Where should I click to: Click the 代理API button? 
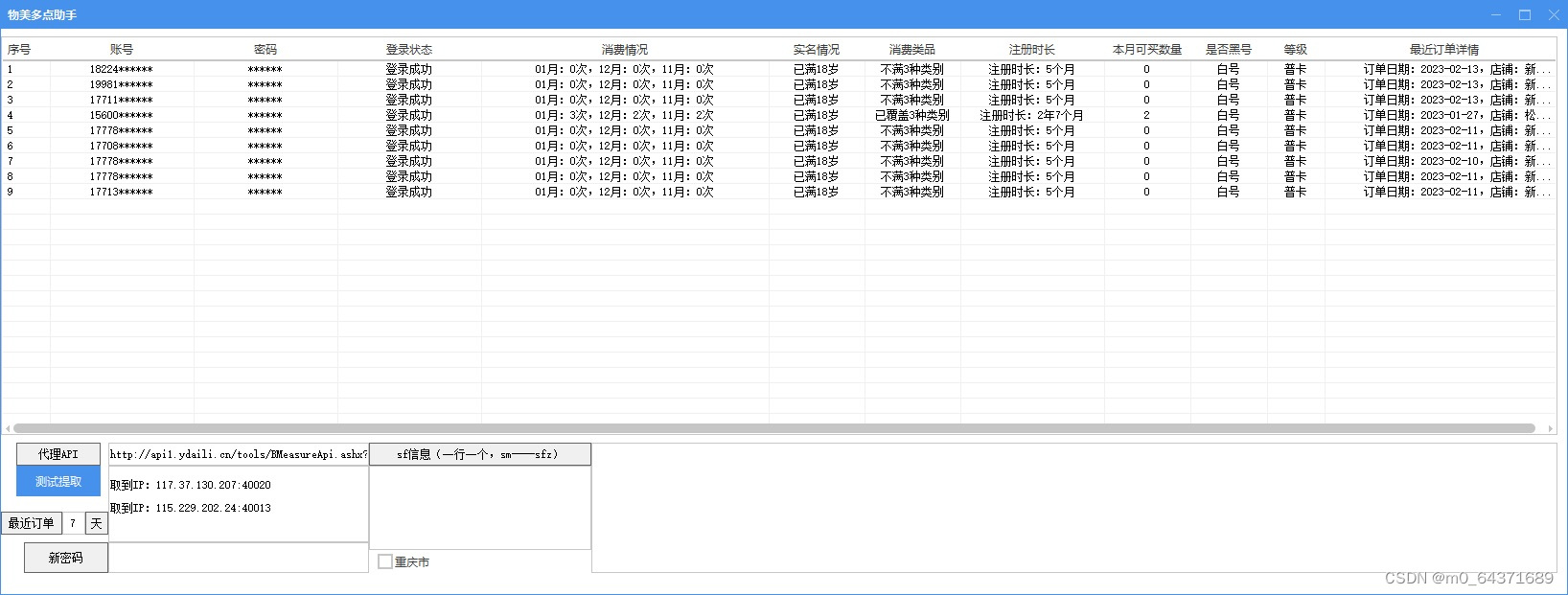[x=58, y=454]
